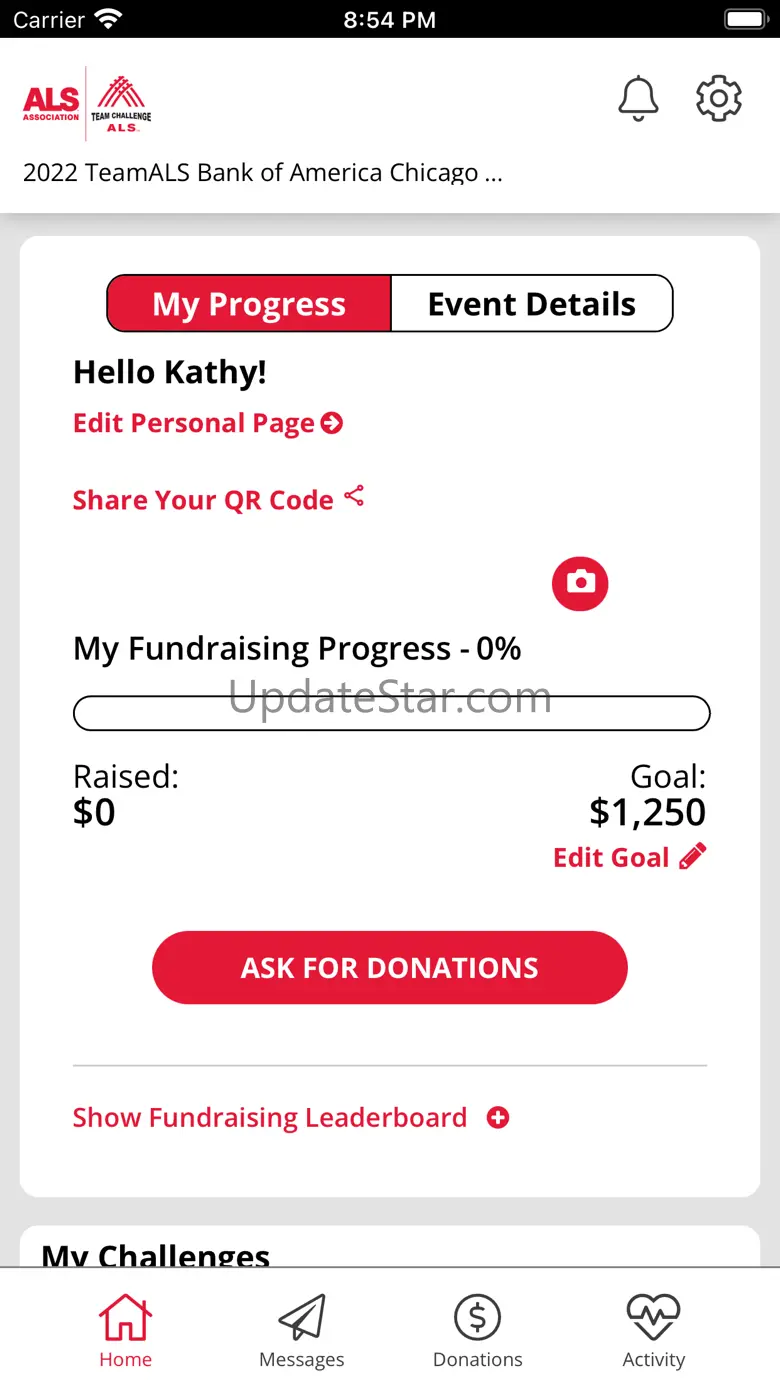Tap the red camera photo icon

click(580, 582)
